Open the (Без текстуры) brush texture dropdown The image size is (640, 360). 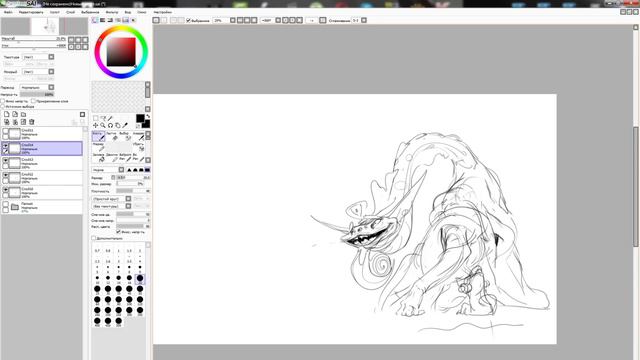tap(112, 206)
